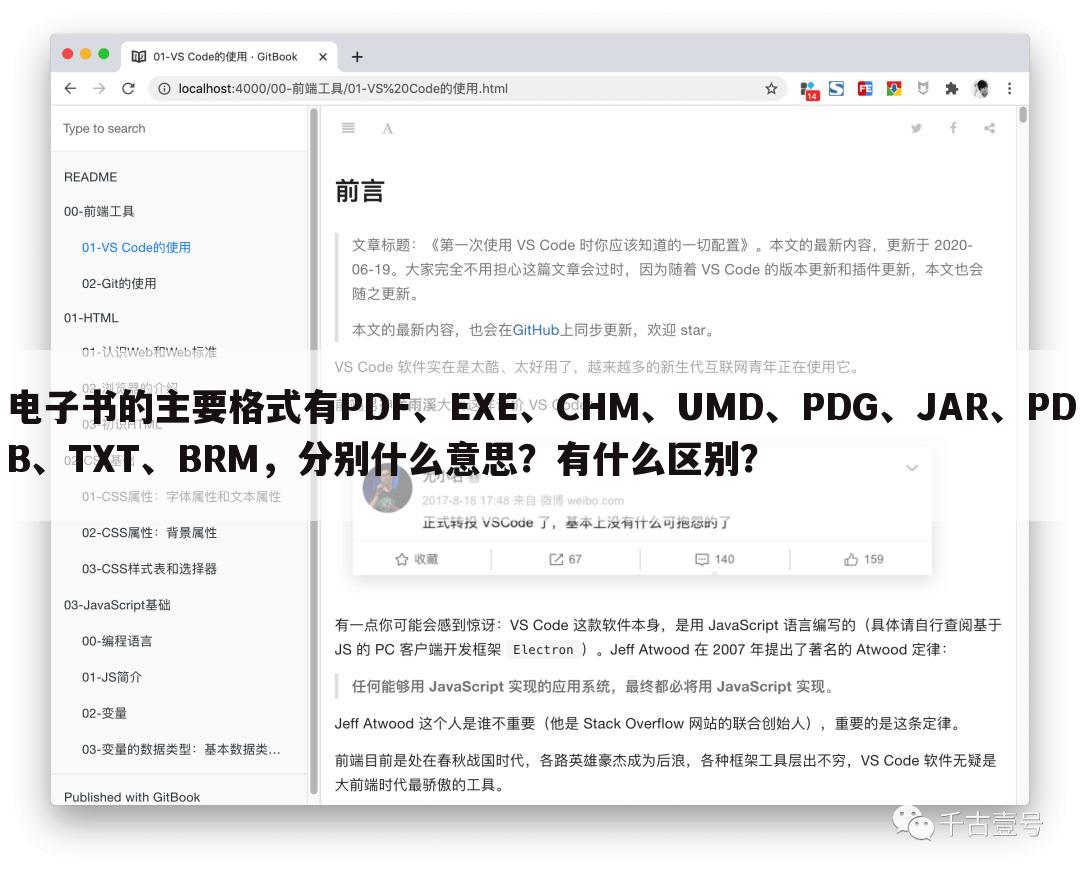This screenshot has height=872, width=1080.
Task: Open the 01-HTML chapter
Action: point(91,318)
